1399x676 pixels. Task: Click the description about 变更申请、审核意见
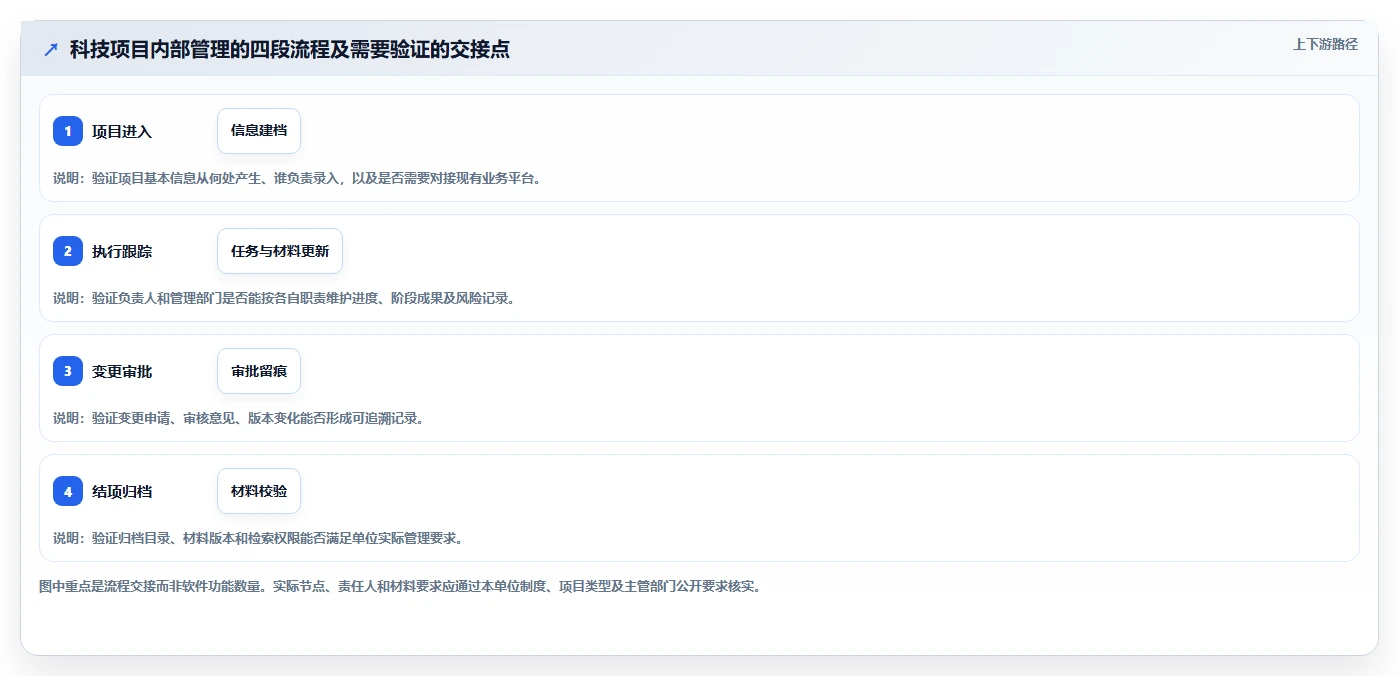[238, 418]
